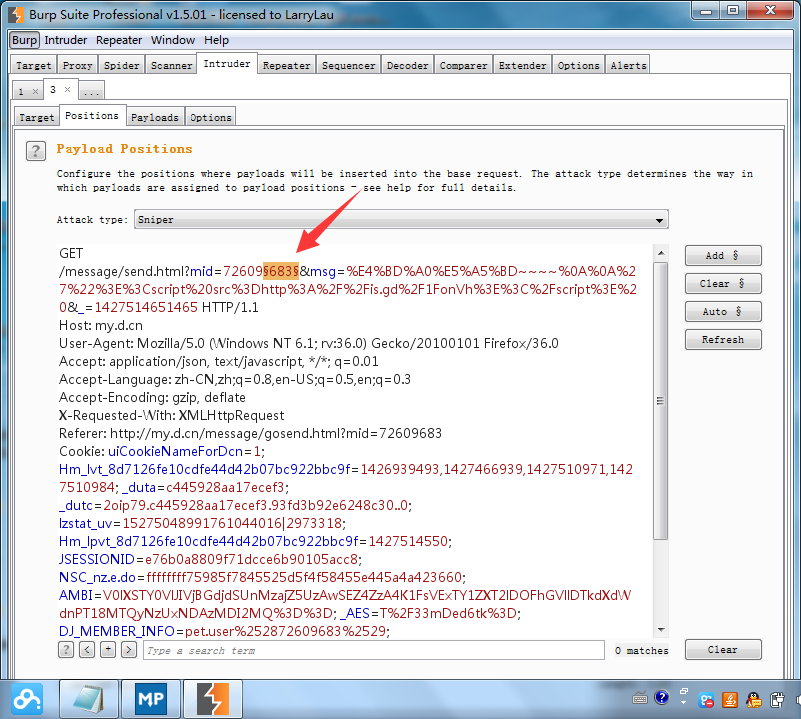The height and width of the screenshot is (719, 801).
Task: Click the Add § button
Action: [723, 256]
